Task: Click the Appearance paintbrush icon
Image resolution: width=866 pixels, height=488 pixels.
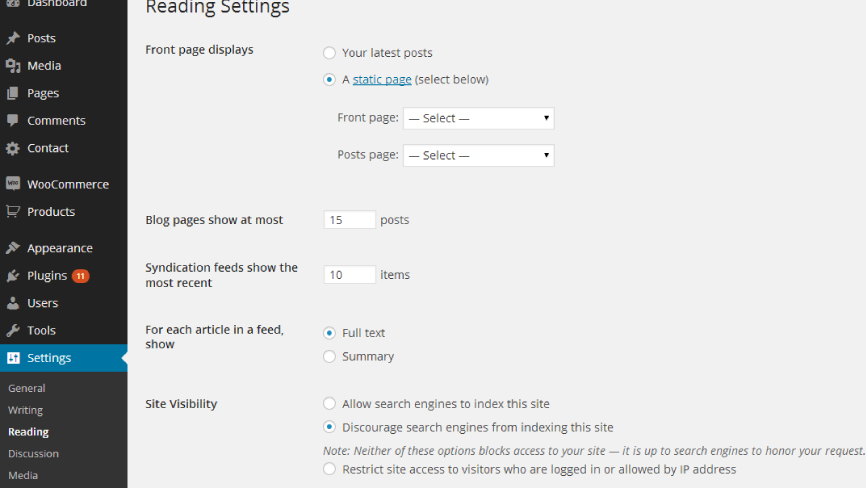Action: pos(13,248)
